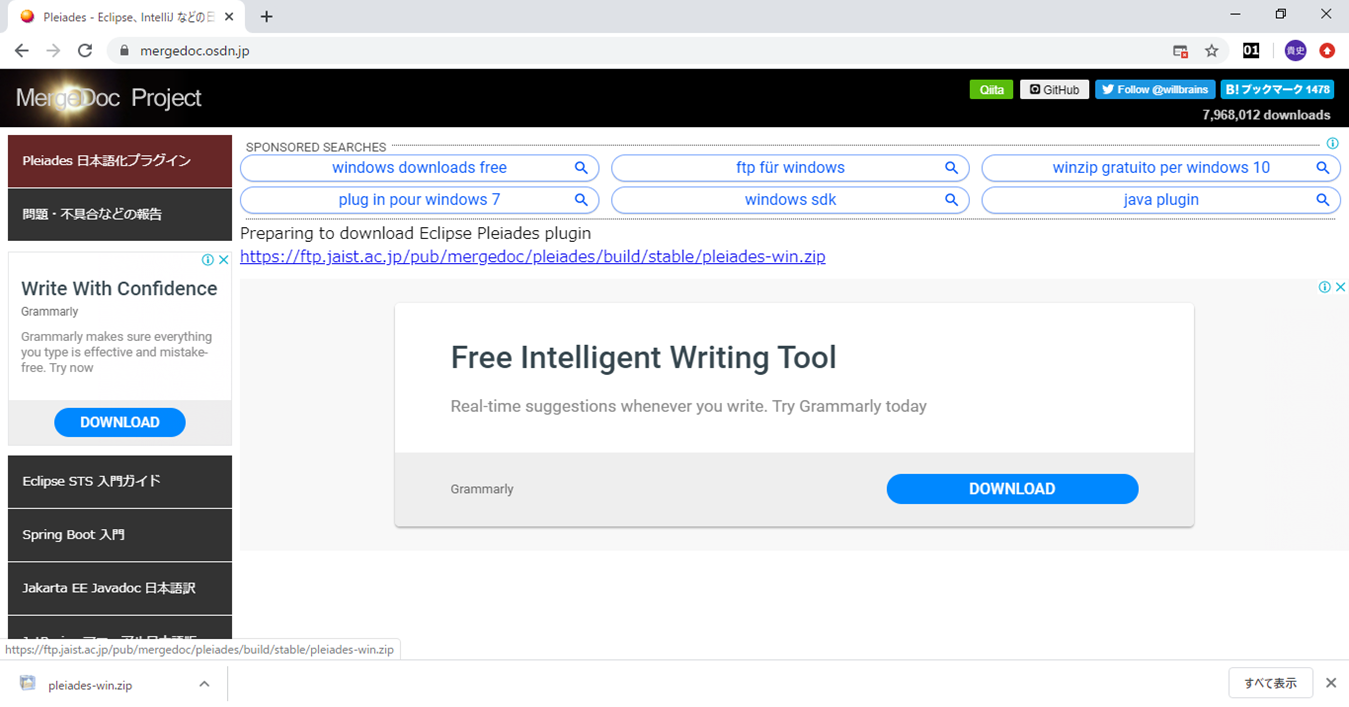1349x707 pixels.
Task: Click Write With Confidence ad headline
Action: [119, 288]
